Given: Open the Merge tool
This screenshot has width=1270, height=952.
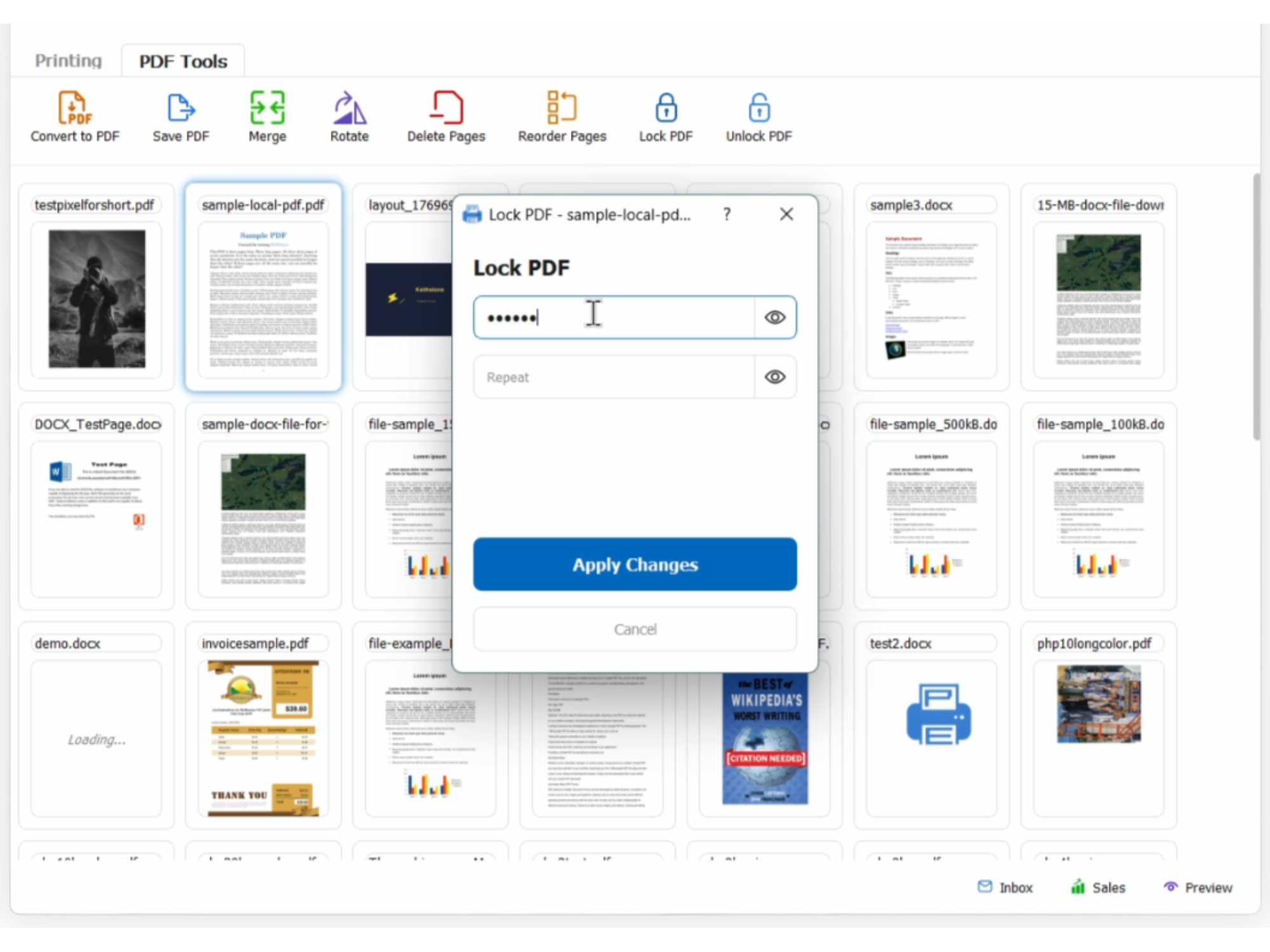Looking at the screenshot, I should tap(267, 116).
